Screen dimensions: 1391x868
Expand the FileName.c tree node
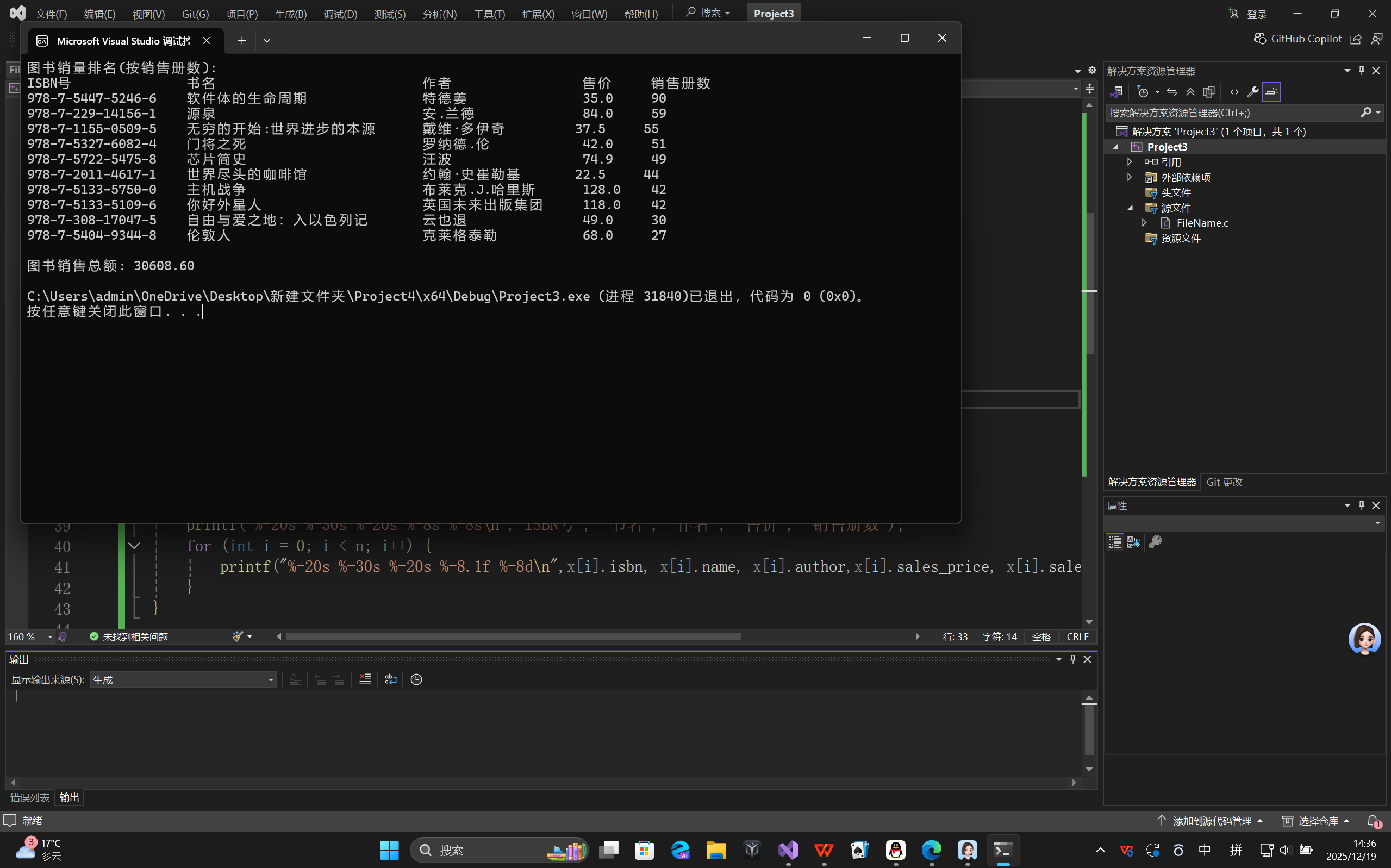[x=1144, y=223]
